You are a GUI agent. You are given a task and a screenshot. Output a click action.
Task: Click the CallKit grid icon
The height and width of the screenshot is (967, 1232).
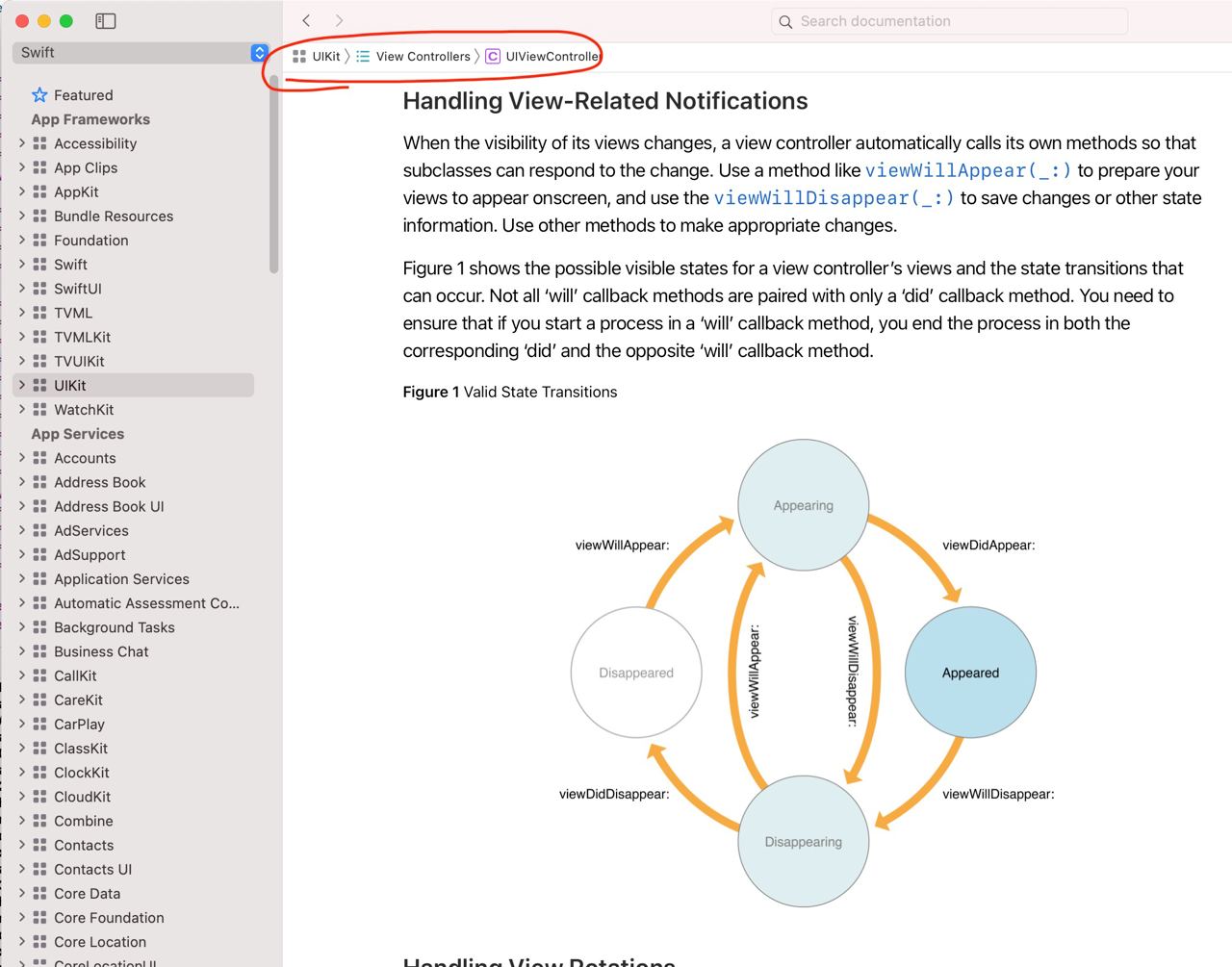click(39, 675)
